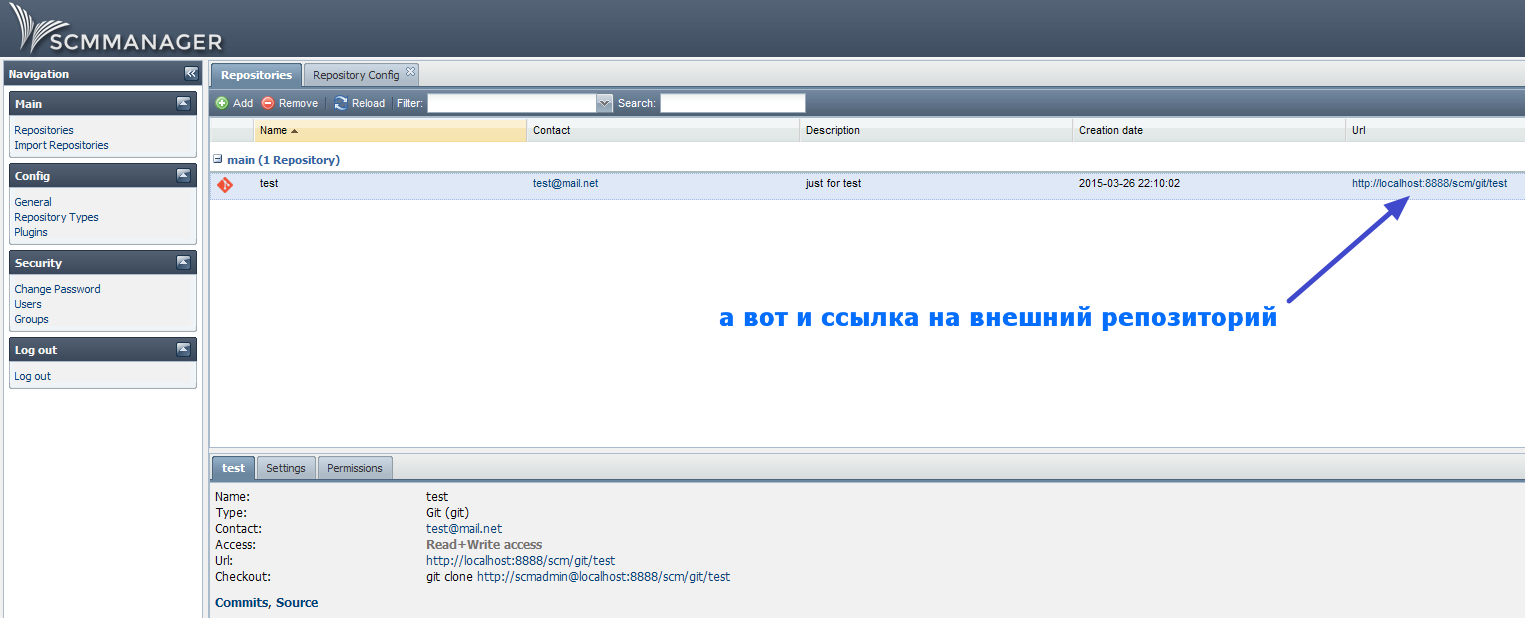Close the Repository Config tab
Viewport: 1525px width, 618px height.
click(410, 72)
